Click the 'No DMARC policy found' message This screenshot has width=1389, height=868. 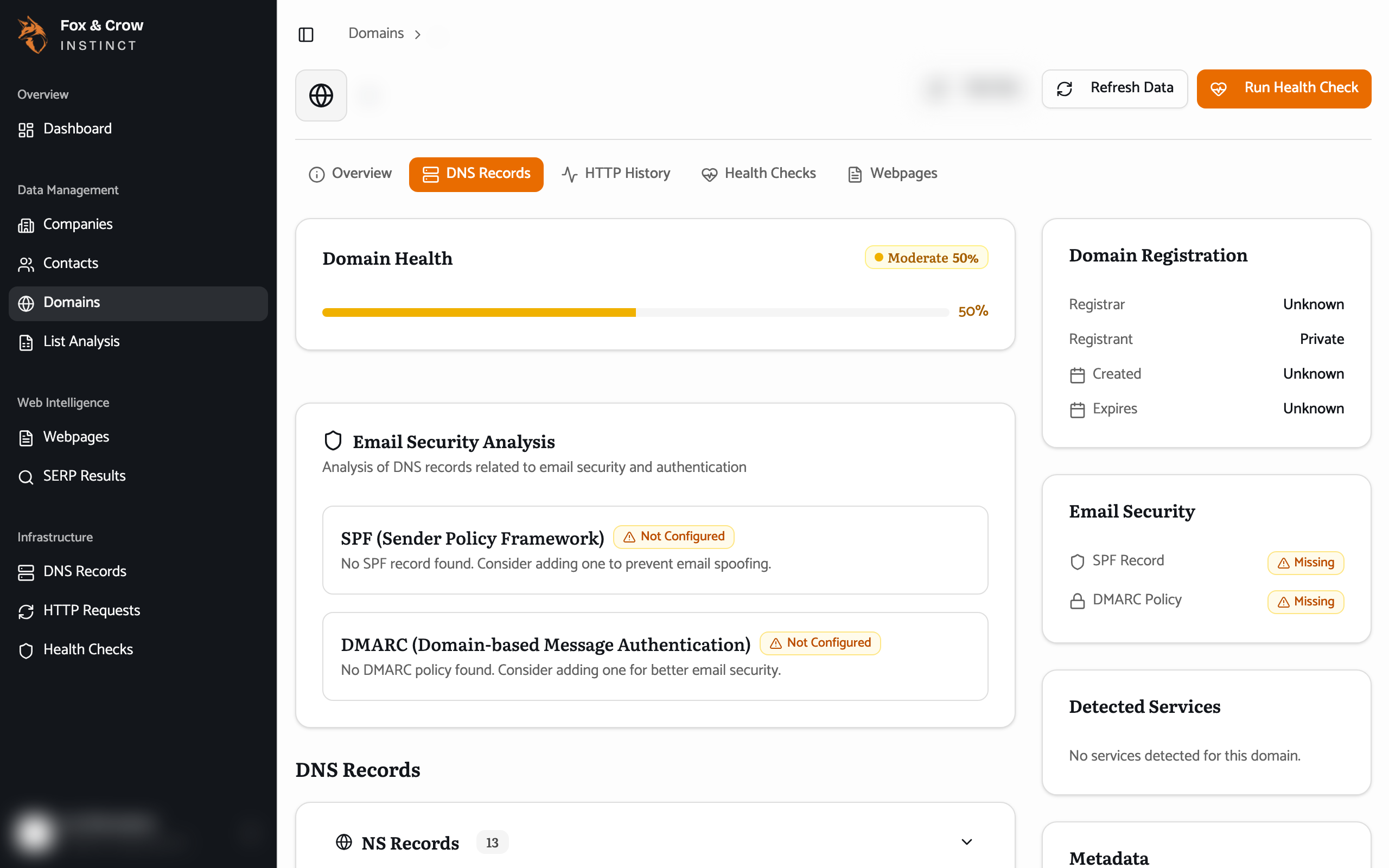(561, 670)
